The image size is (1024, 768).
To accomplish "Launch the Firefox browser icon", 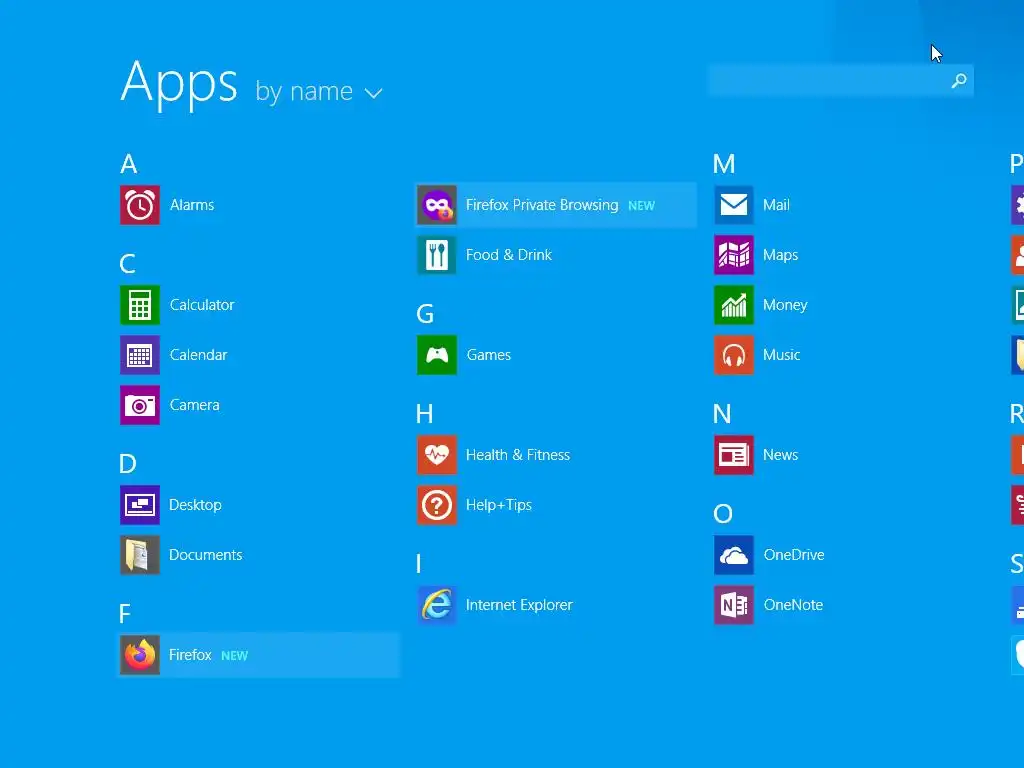I will click(140, 655).
